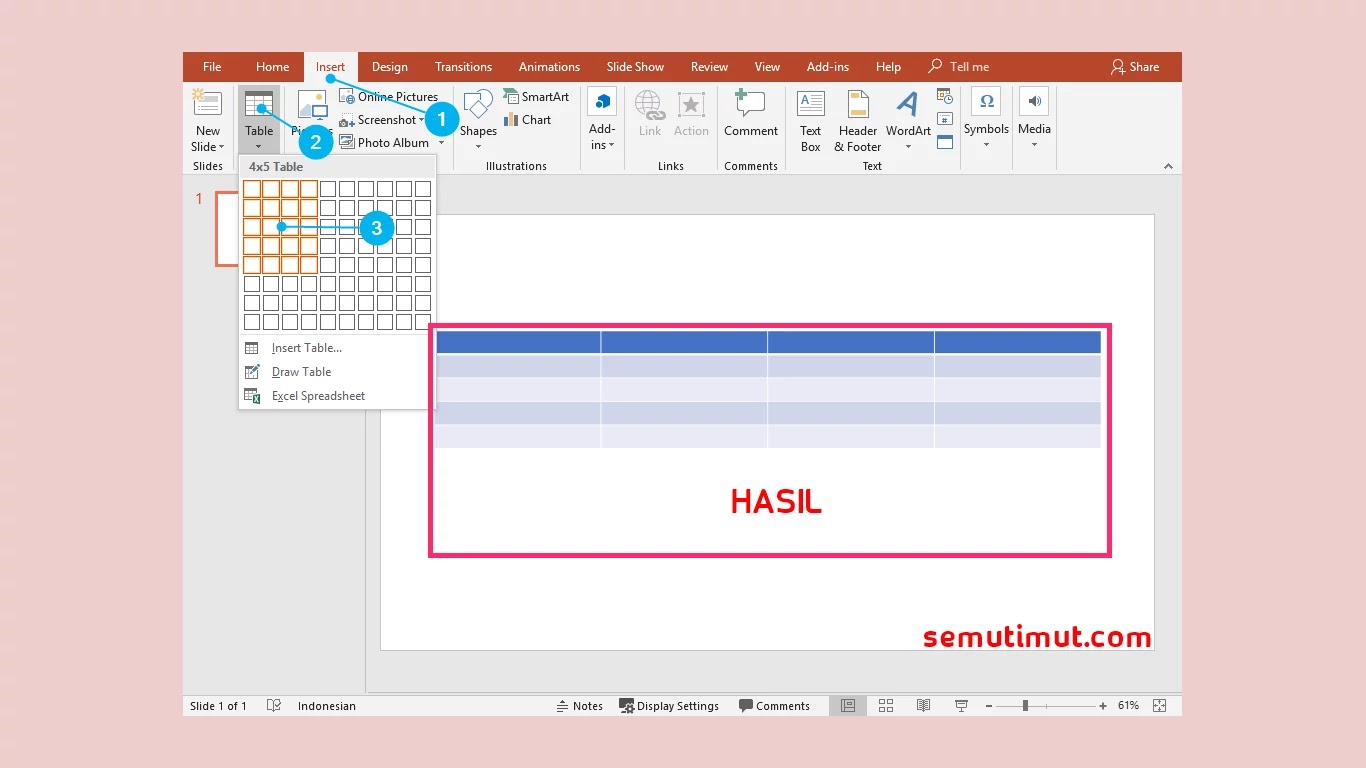The image size is (1366, 768).
Task: Insert a SmartArt graphic
Action: click(x=536, y=97)
